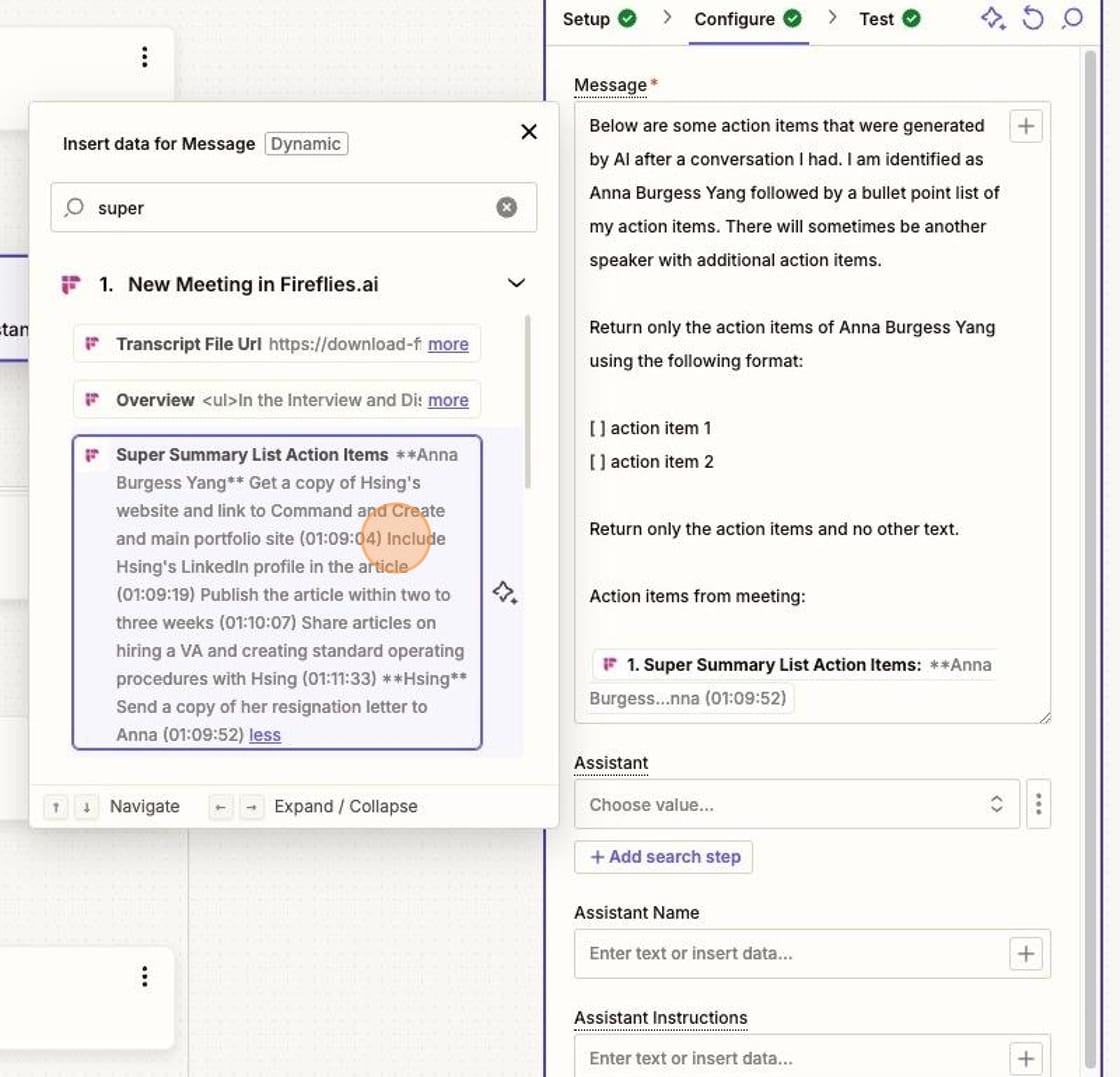
Task: Click plus button in Assistant Name field
Action: pyautogui.click(x=1026, y=953)
